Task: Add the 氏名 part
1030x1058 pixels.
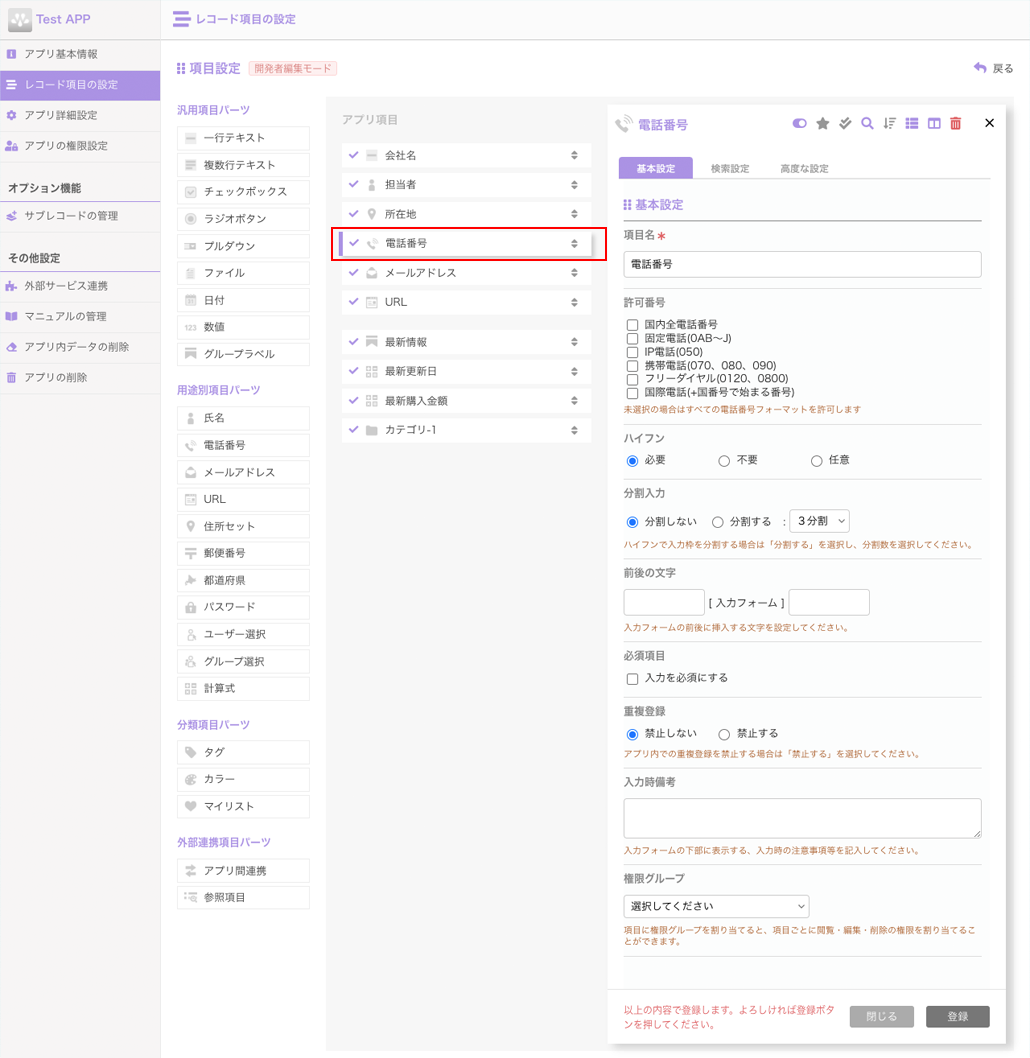Action: point(244,418)
